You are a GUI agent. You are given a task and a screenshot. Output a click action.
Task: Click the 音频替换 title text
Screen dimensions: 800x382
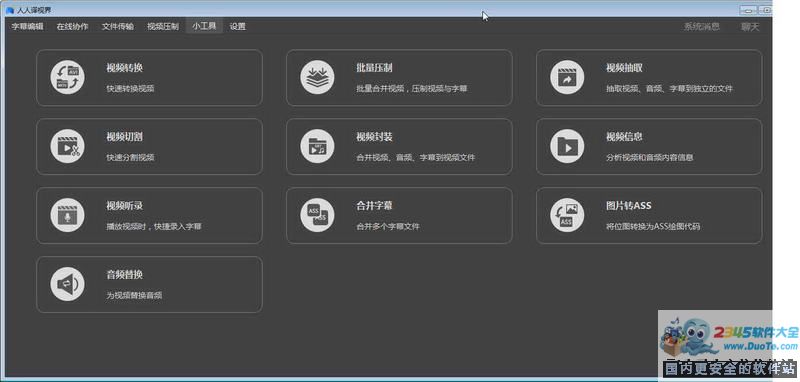(124, 274)
